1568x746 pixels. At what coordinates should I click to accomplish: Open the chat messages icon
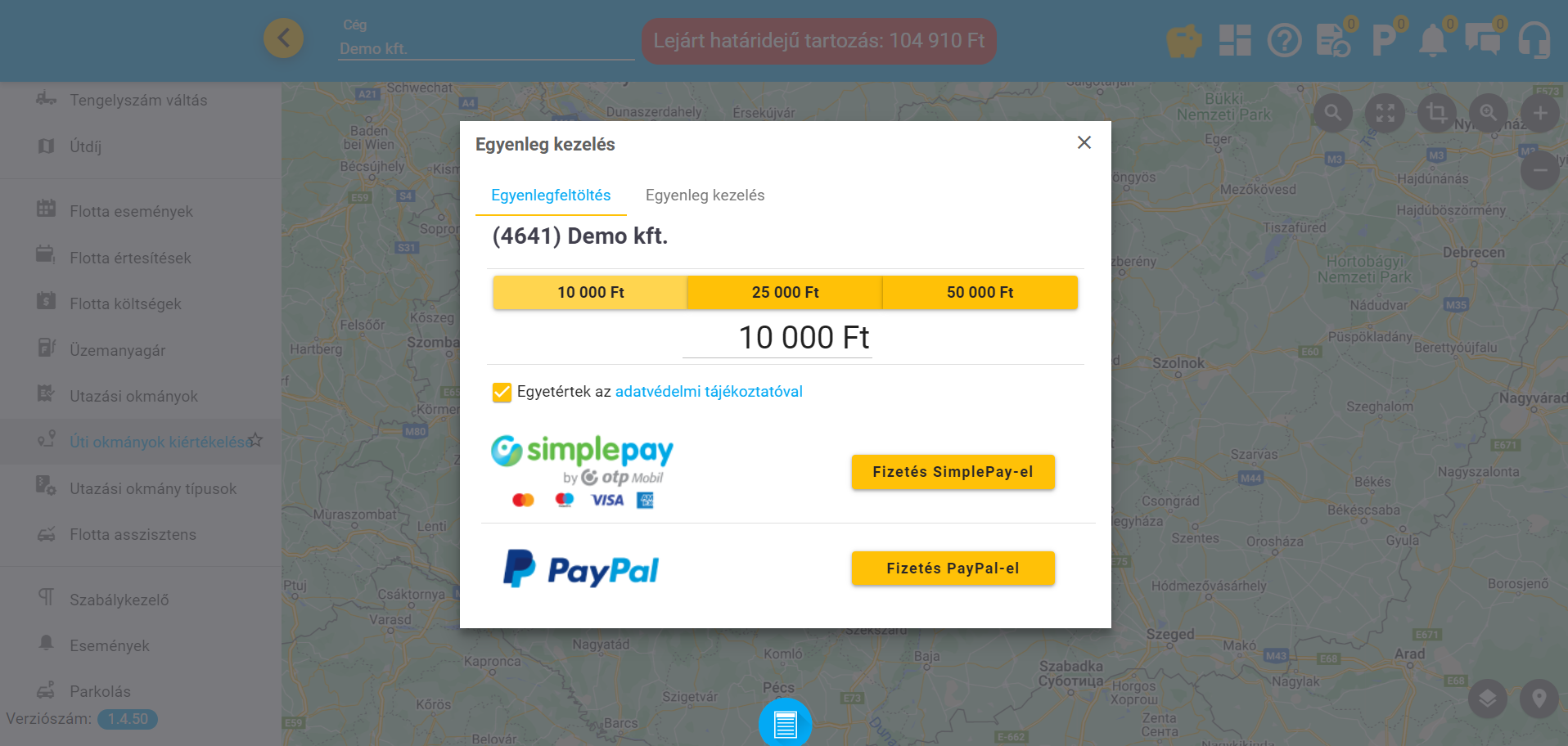[x=1482, y=40]
